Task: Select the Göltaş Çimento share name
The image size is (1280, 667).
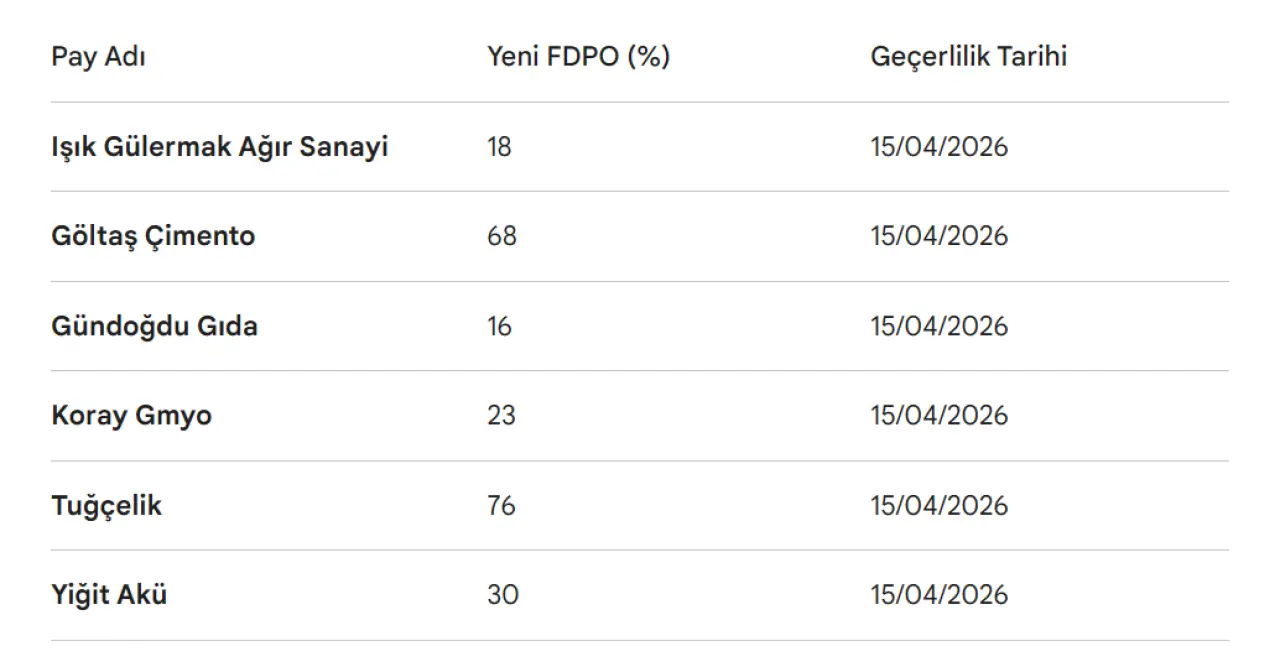Action: click(x=153, y=236)
